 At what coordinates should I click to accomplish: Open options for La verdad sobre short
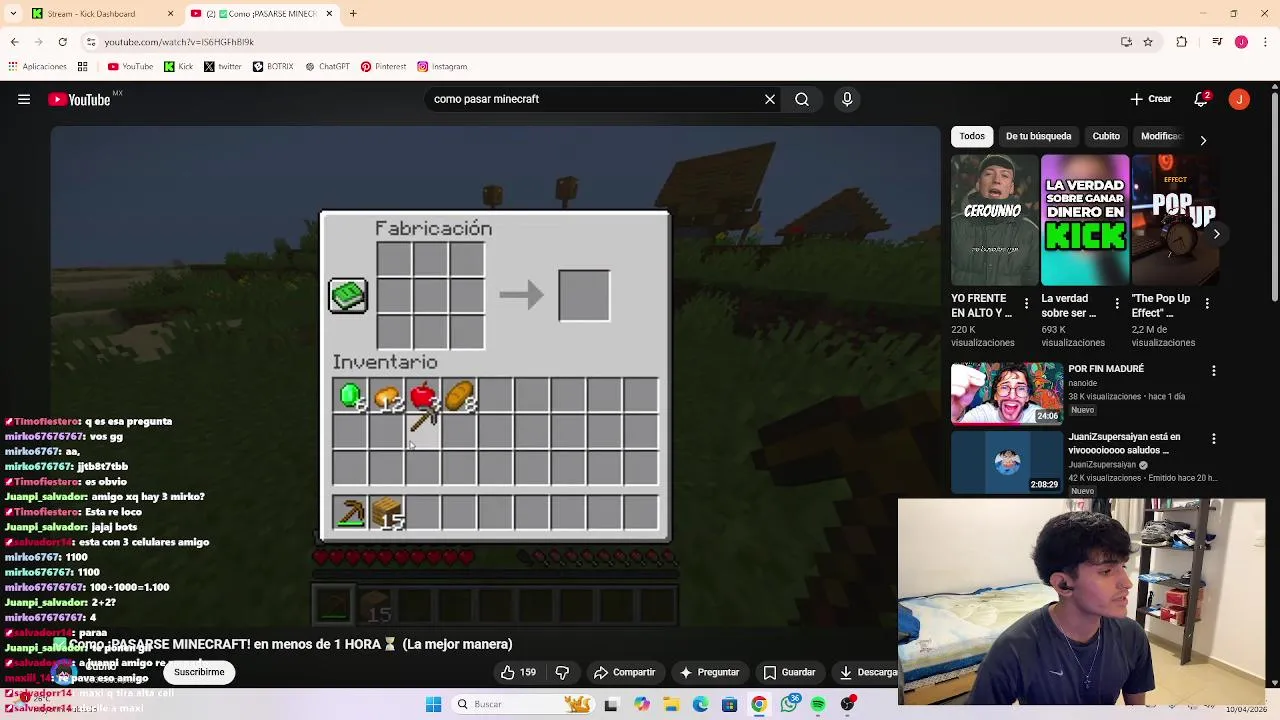coord(1117,303)
